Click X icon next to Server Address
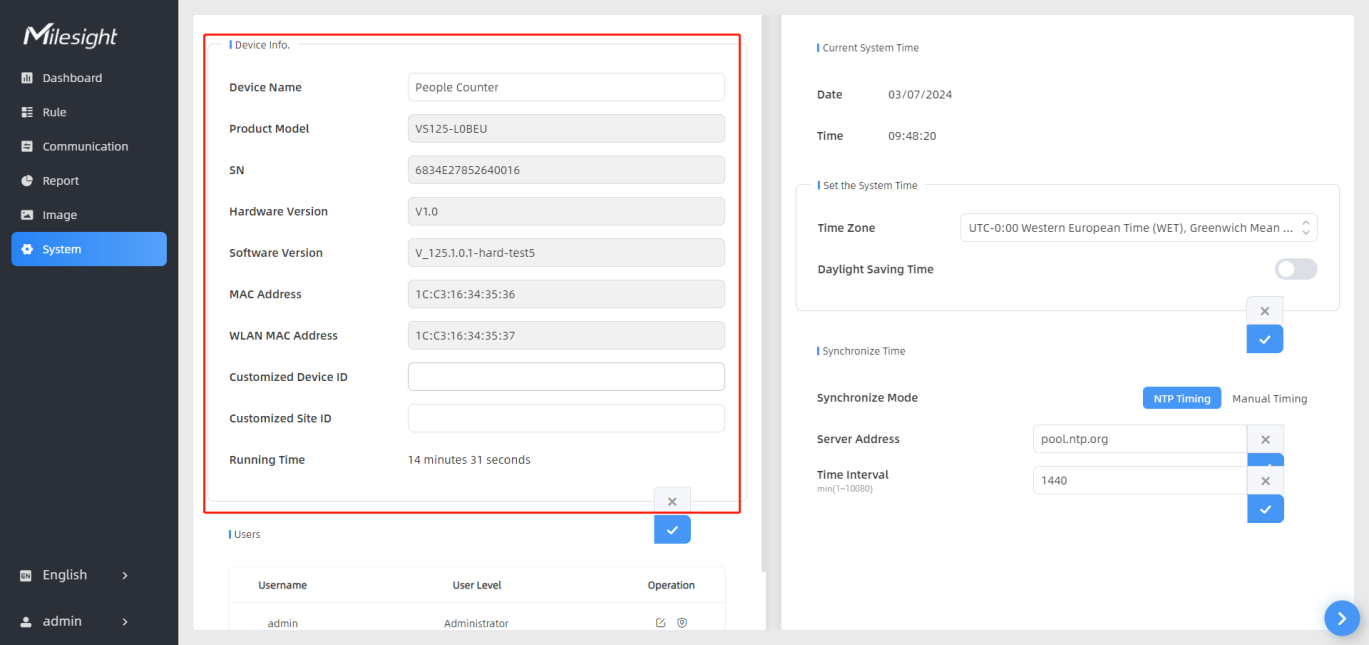Image resolution: width=1369 pixels, height=645 pixels. click(1265, 439)
